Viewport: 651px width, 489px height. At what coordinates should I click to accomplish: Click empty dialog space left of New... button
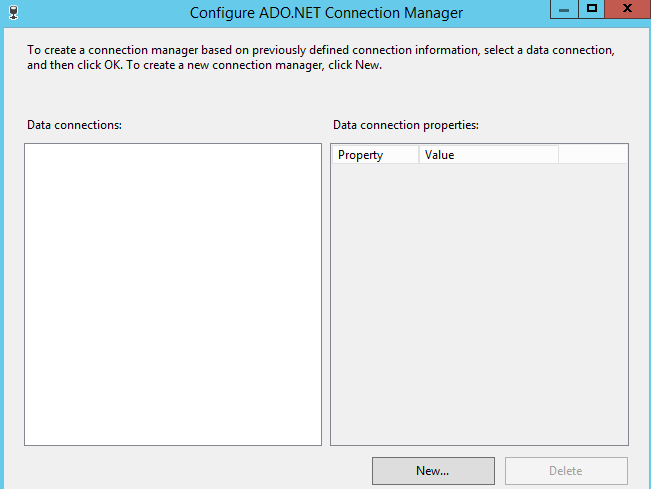[x=200, y=470]
